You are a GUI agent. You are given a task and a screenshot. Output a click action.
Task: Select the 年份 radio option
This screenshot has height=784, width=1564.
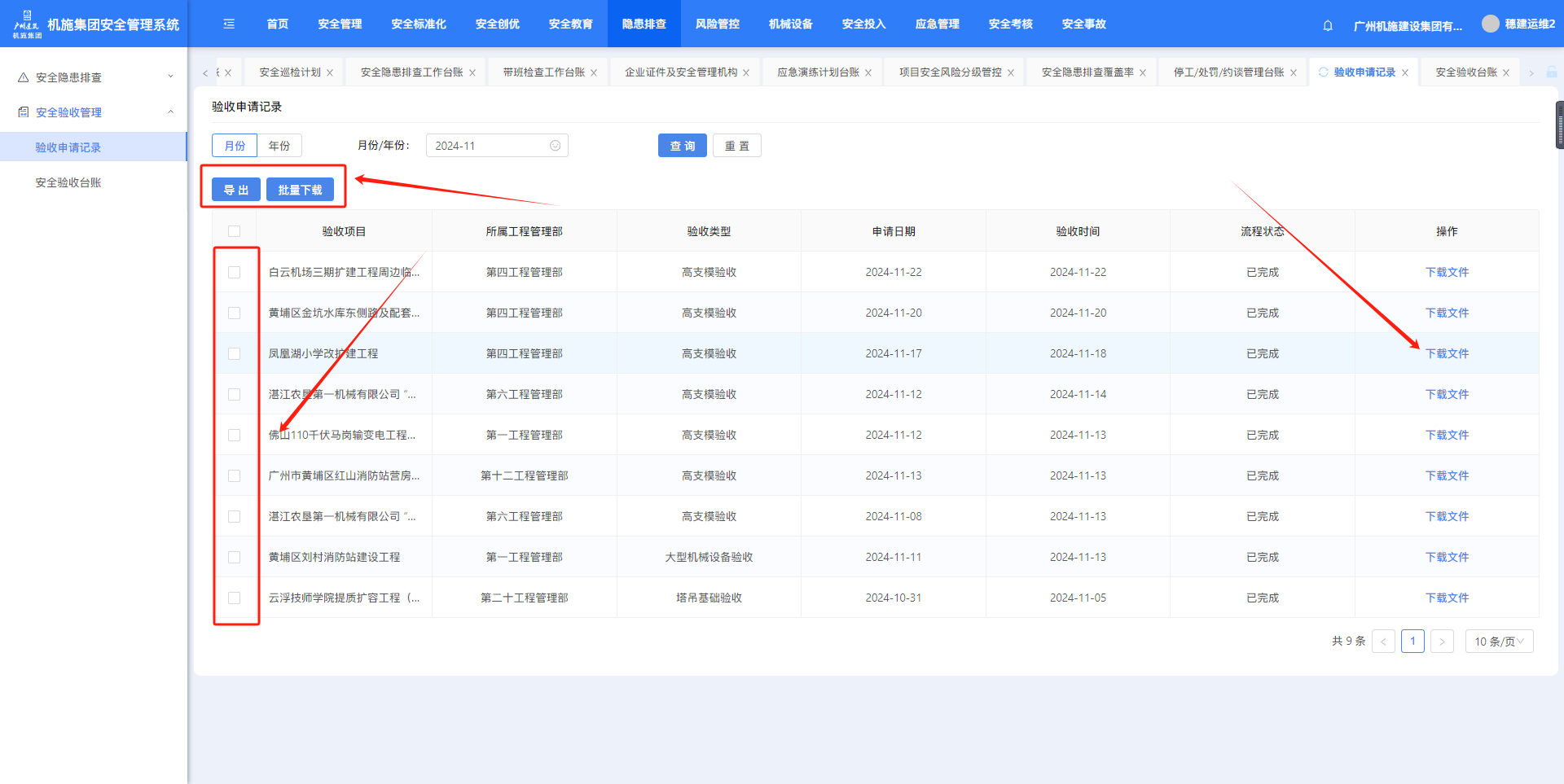pos(279,146)
